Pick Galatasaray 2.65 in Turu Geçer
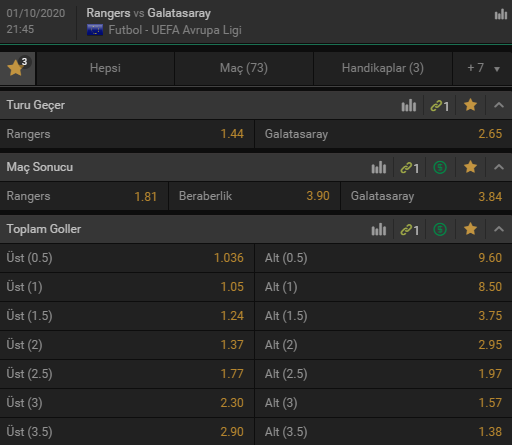This screenshot has height=445, width=512. pyautogui.click(x=383, y=134)
